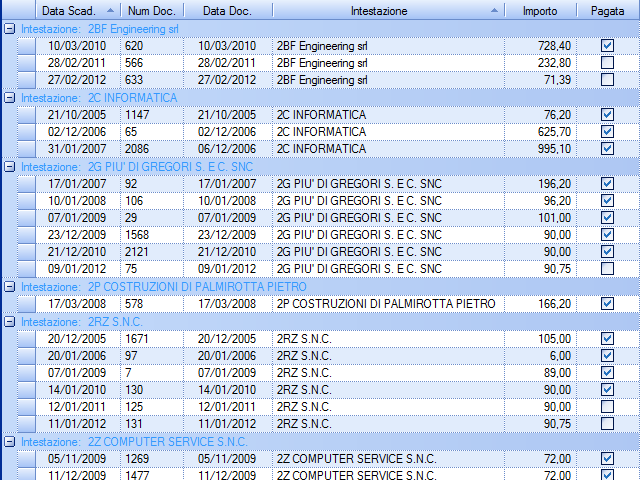Click amount 625,70 cell
The width and height of the screenshot is (640, 480).
540,132
